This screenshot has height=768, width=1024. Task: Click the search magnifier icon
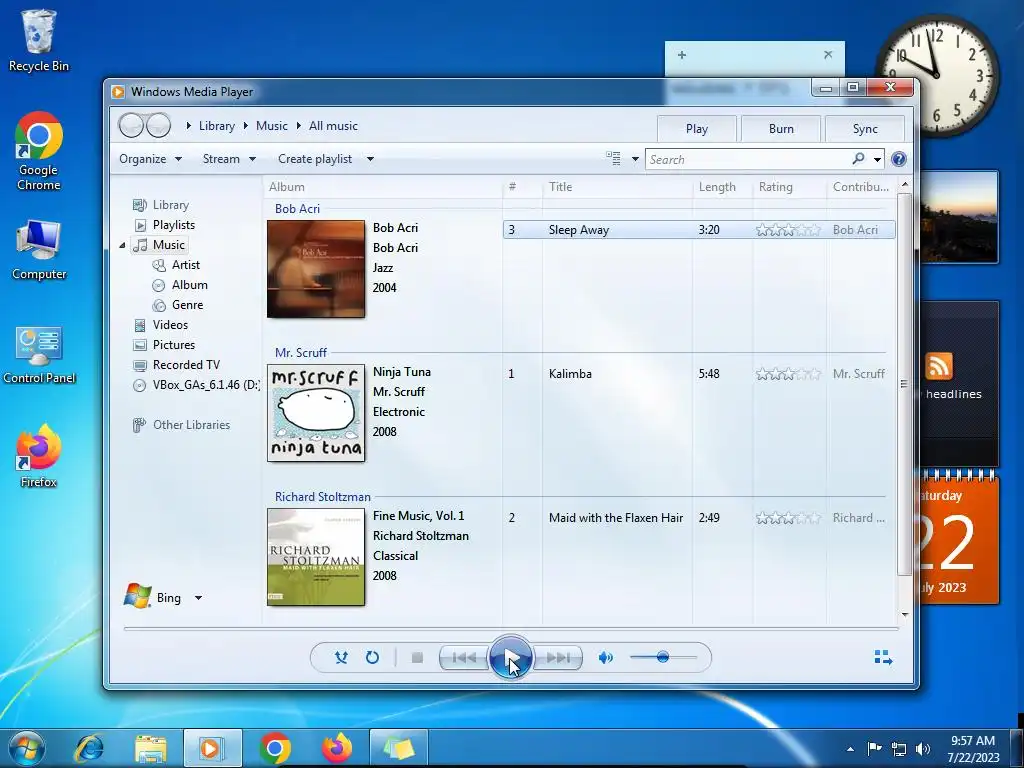point(858,159)
